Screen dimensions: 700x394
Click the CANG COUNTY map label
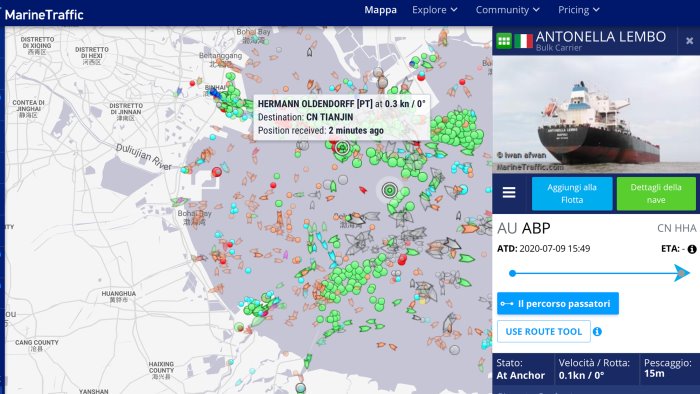[37, 343]
